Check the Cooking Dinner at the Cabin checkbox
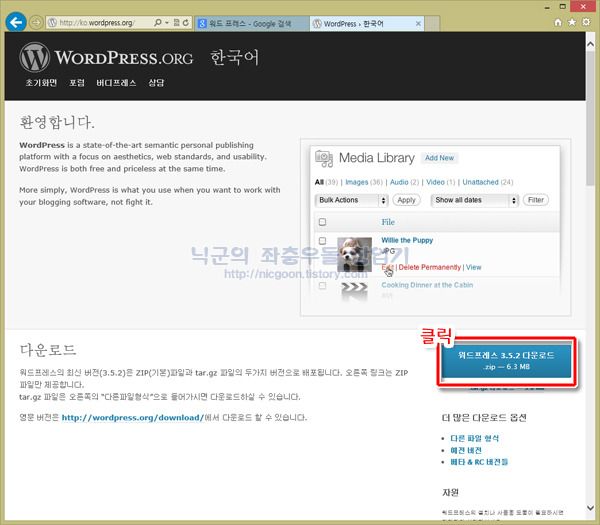This screenshot has width=600, height=525. [323, 286]
